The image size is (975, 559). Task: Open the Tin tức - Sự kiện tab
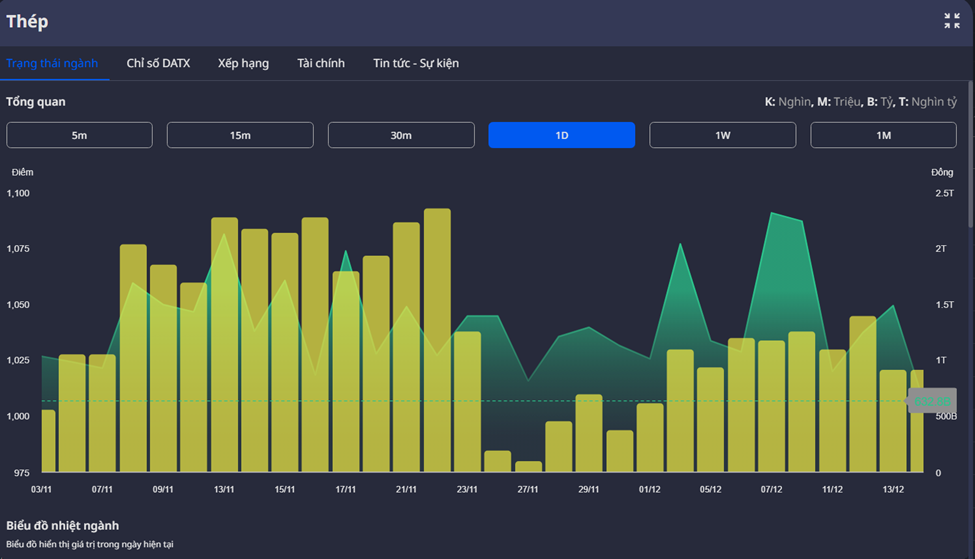[416, 63]
